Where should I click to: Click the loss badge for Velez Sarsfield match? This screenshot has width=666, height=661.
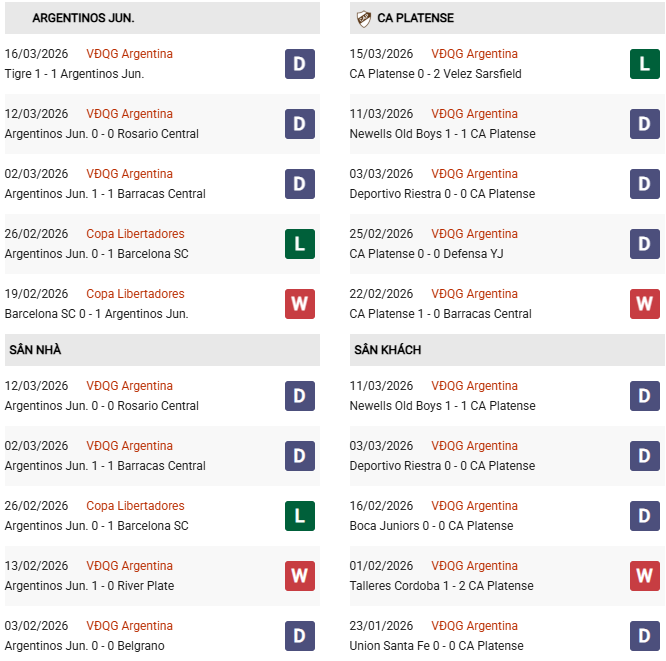[645, 64]
